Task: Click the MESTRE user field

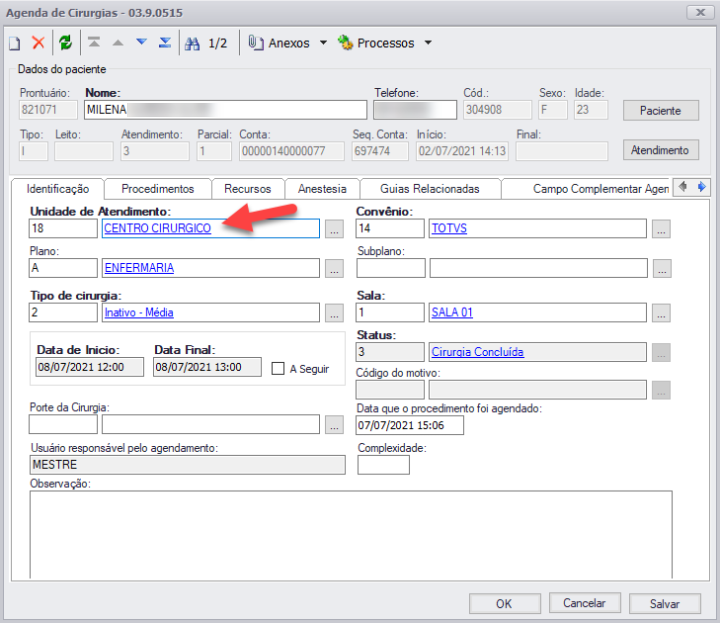Action: (187, 465)
